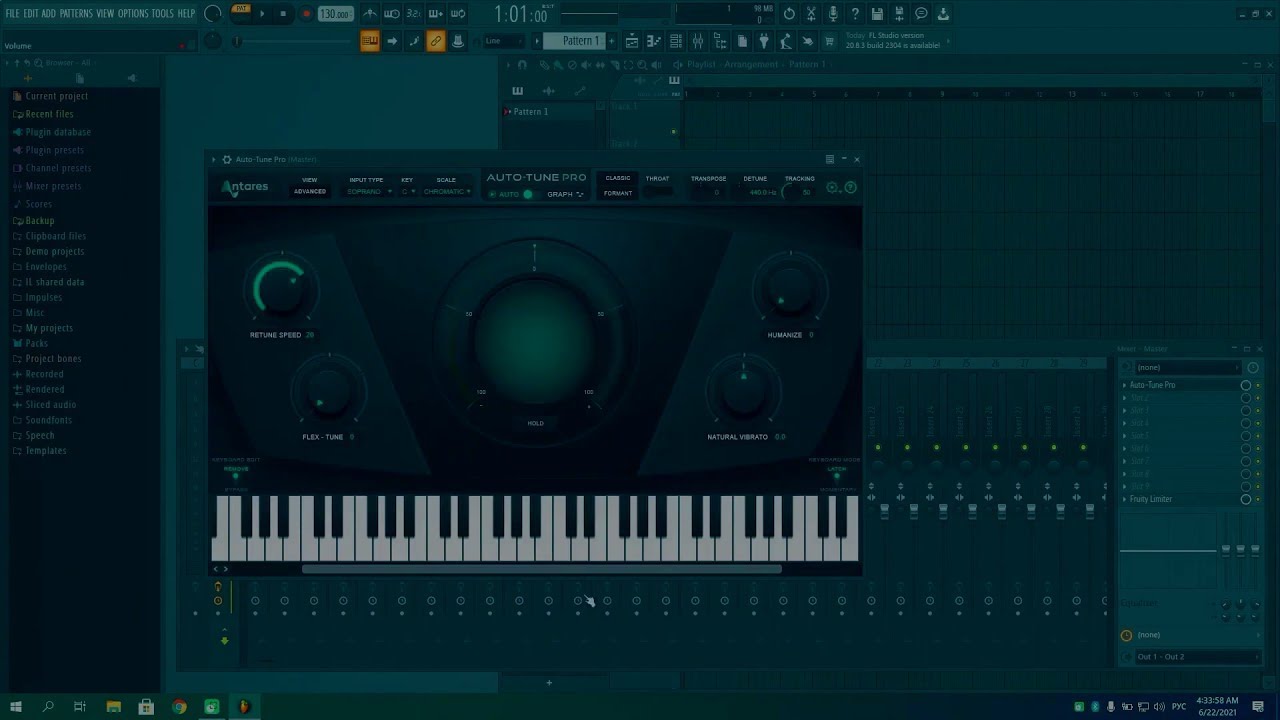Open the plugin picker plug icon

click(x=764, y=41)
